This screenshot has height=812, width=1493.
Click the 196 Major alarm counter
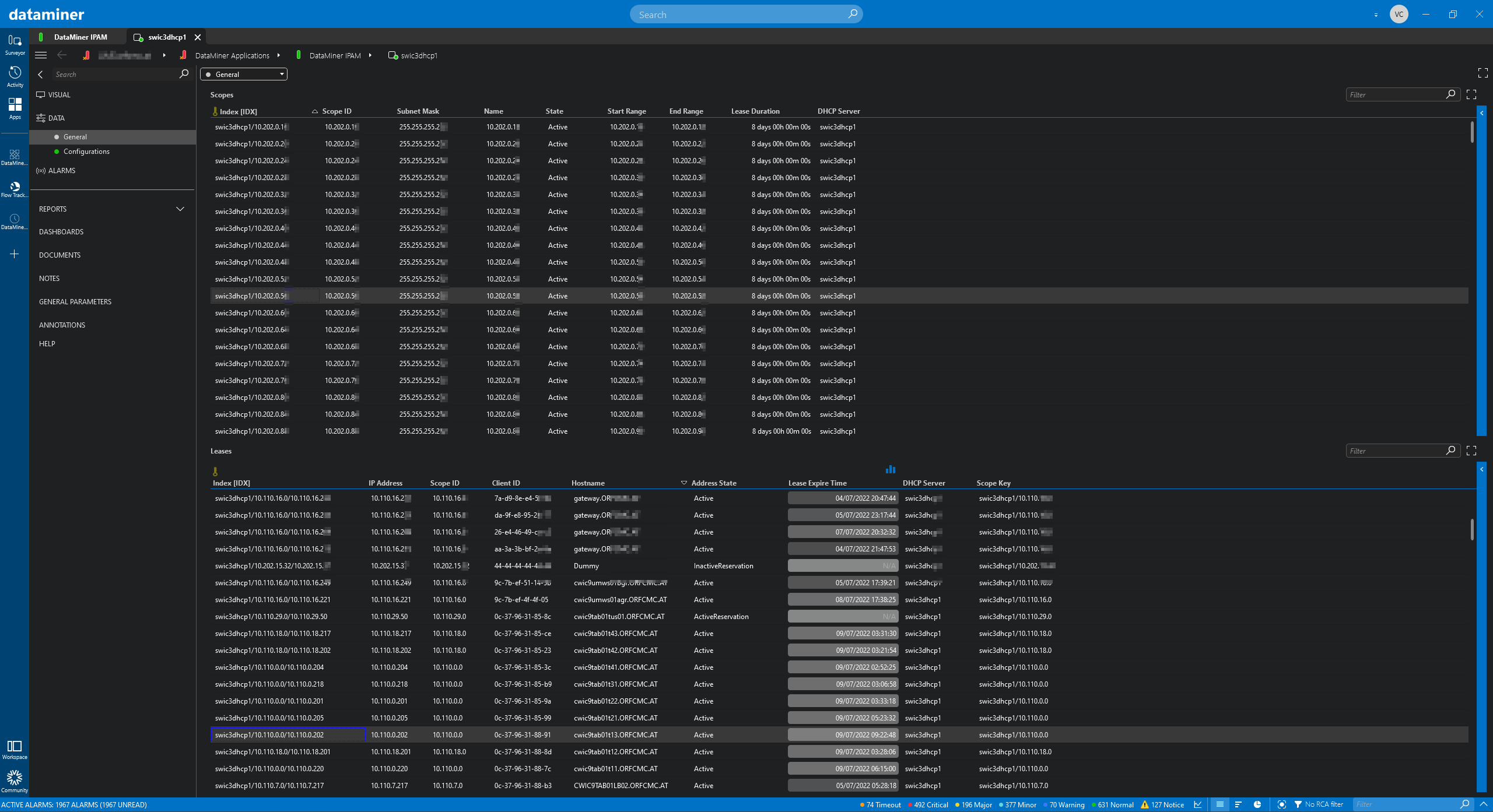(x=974, y=804)
